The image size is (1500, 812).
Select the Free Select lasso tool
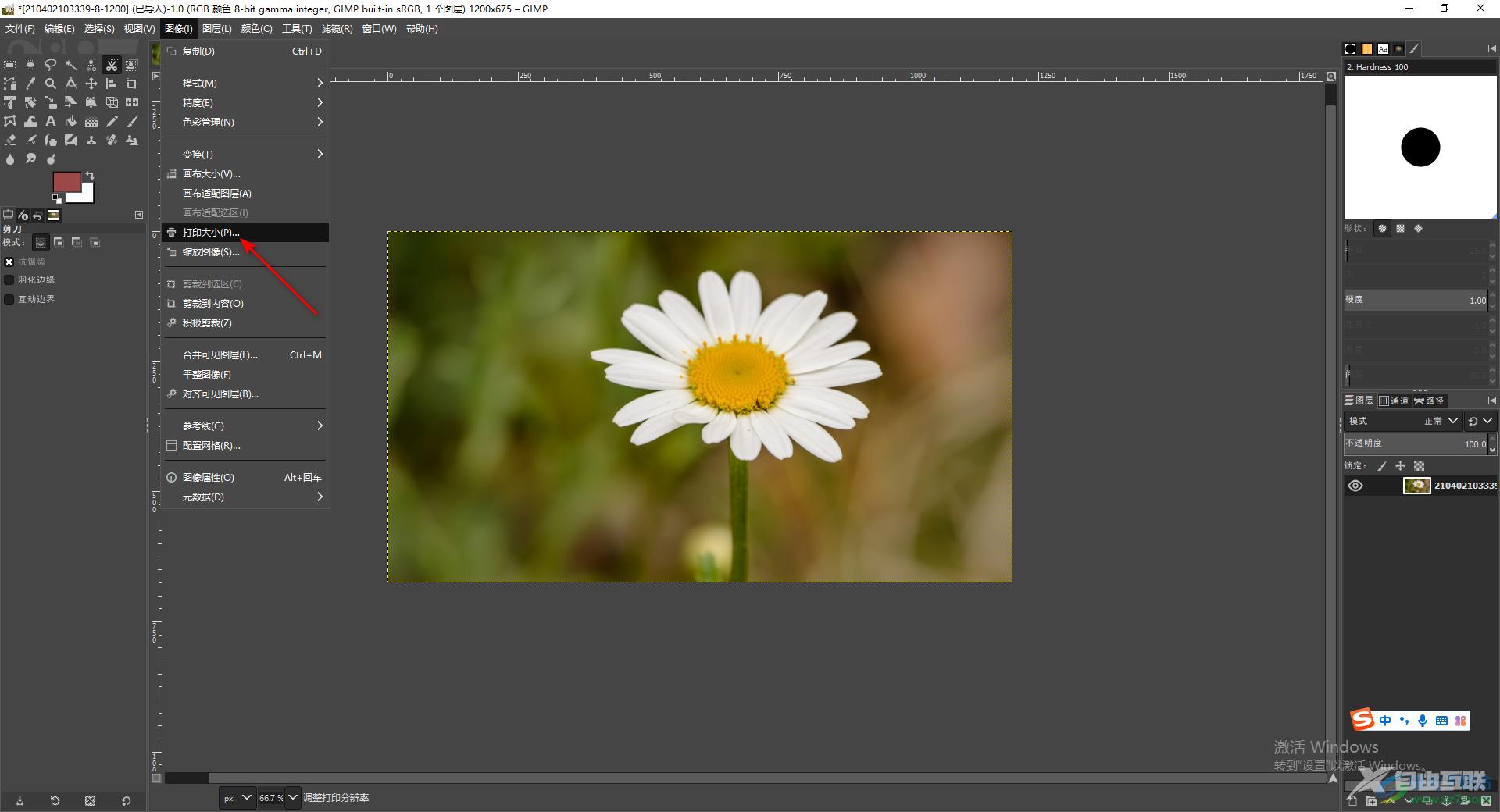(x=51, y=65)
